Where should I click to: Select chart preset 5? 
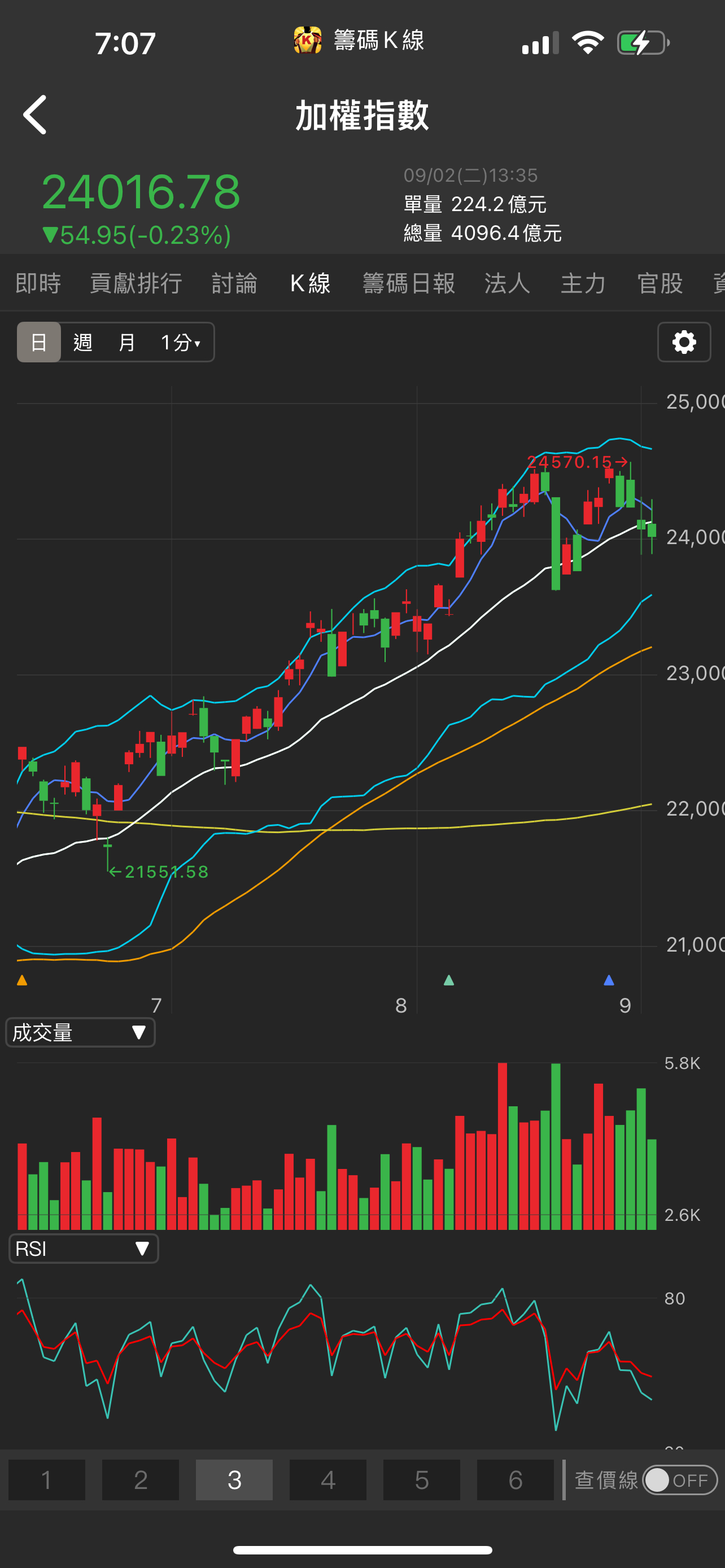coord(422,1480)
